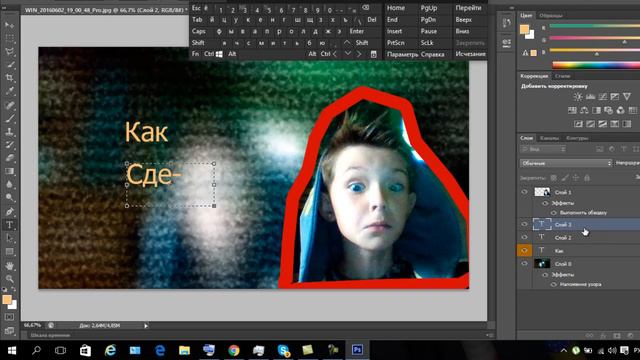Add a Brightness/Contrast adjustment (sun icon)
640x360 pixels.
click(x=578, y=97)
